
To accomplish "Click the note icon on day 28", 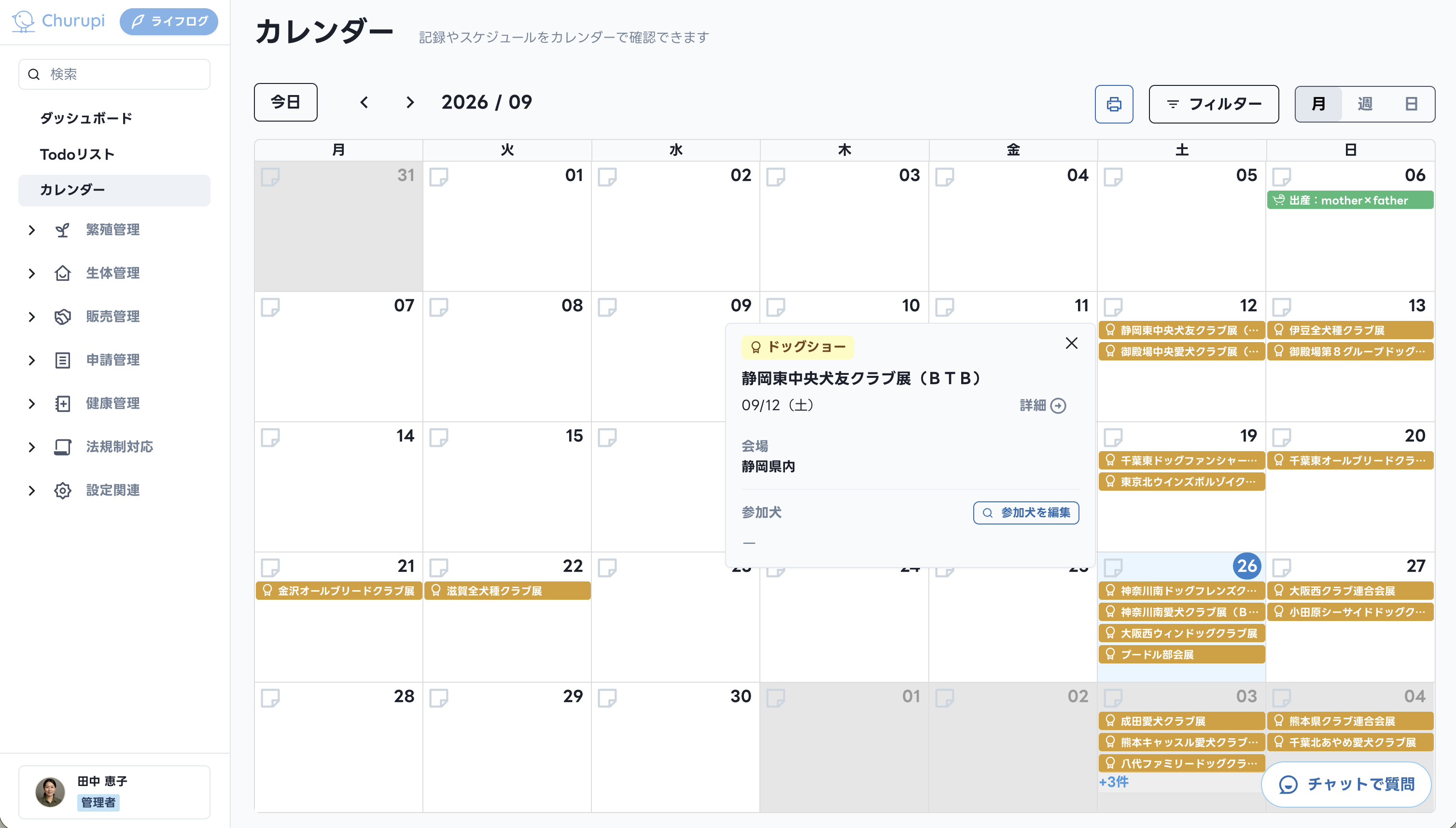I will click(270, 698).
